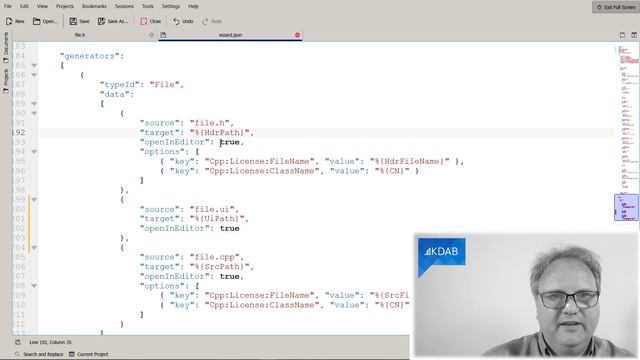The image size is (640, 360).
Task: Open the Edit menu
Action: pyautogui.click(x=24, y=6)
